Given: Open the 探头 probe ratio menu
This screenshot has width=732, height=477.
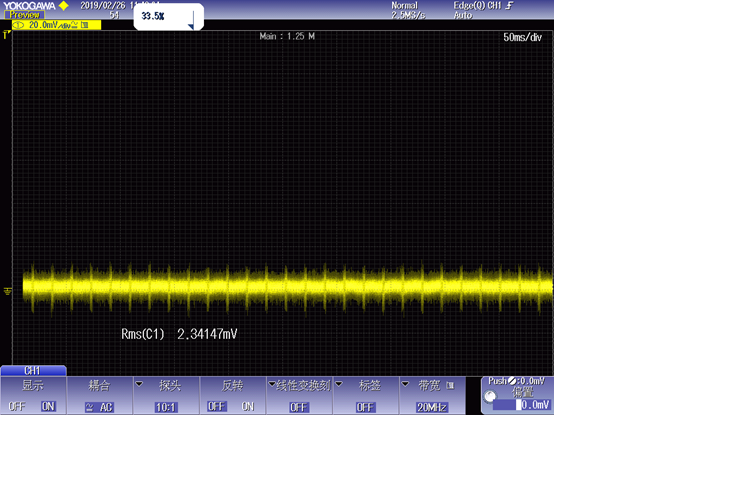Looking at the screenshot, I should [x=166, y=396].
